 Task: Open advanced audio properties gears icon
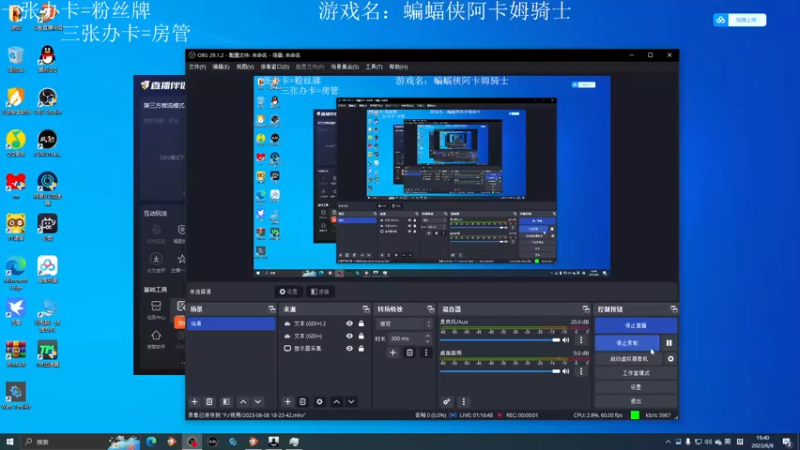tap(446, 402)
